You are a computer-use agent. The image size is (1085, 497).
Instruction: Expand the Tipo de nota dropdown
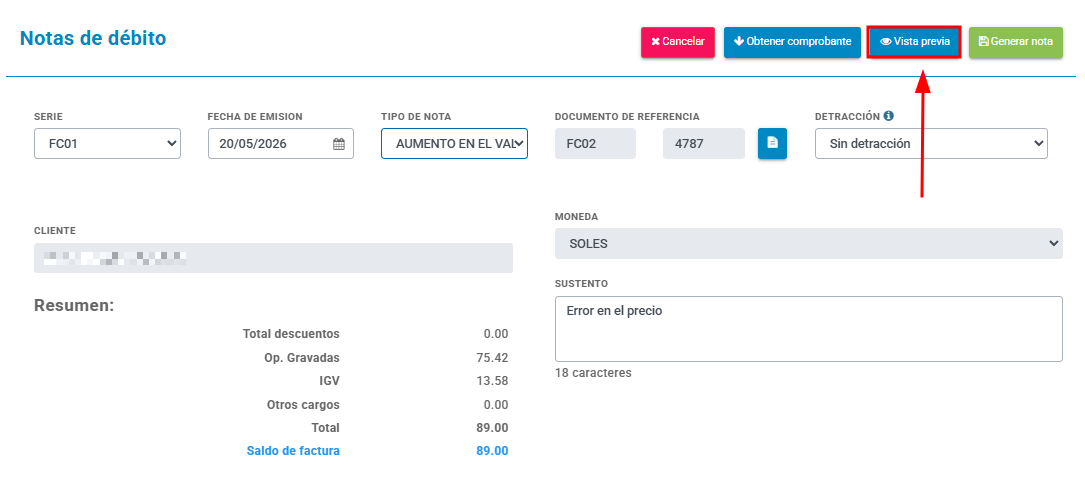coord(454,144)
